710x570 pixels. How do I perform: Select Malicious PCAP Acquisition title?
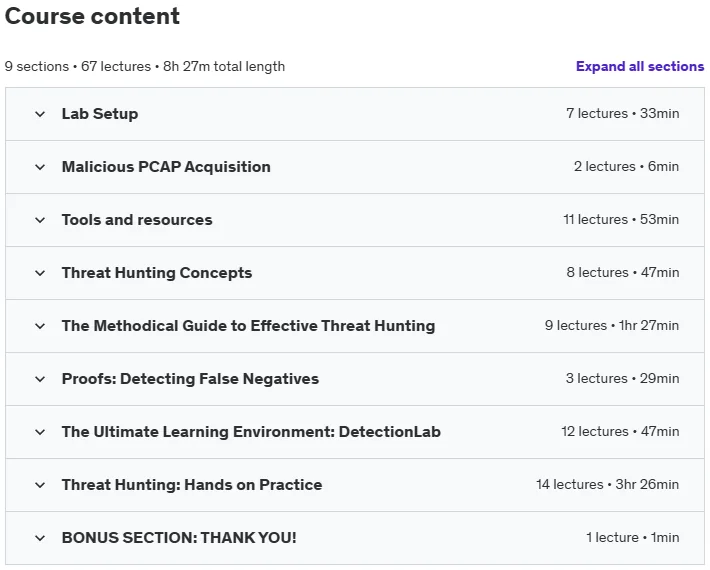(x=166, y=167)
